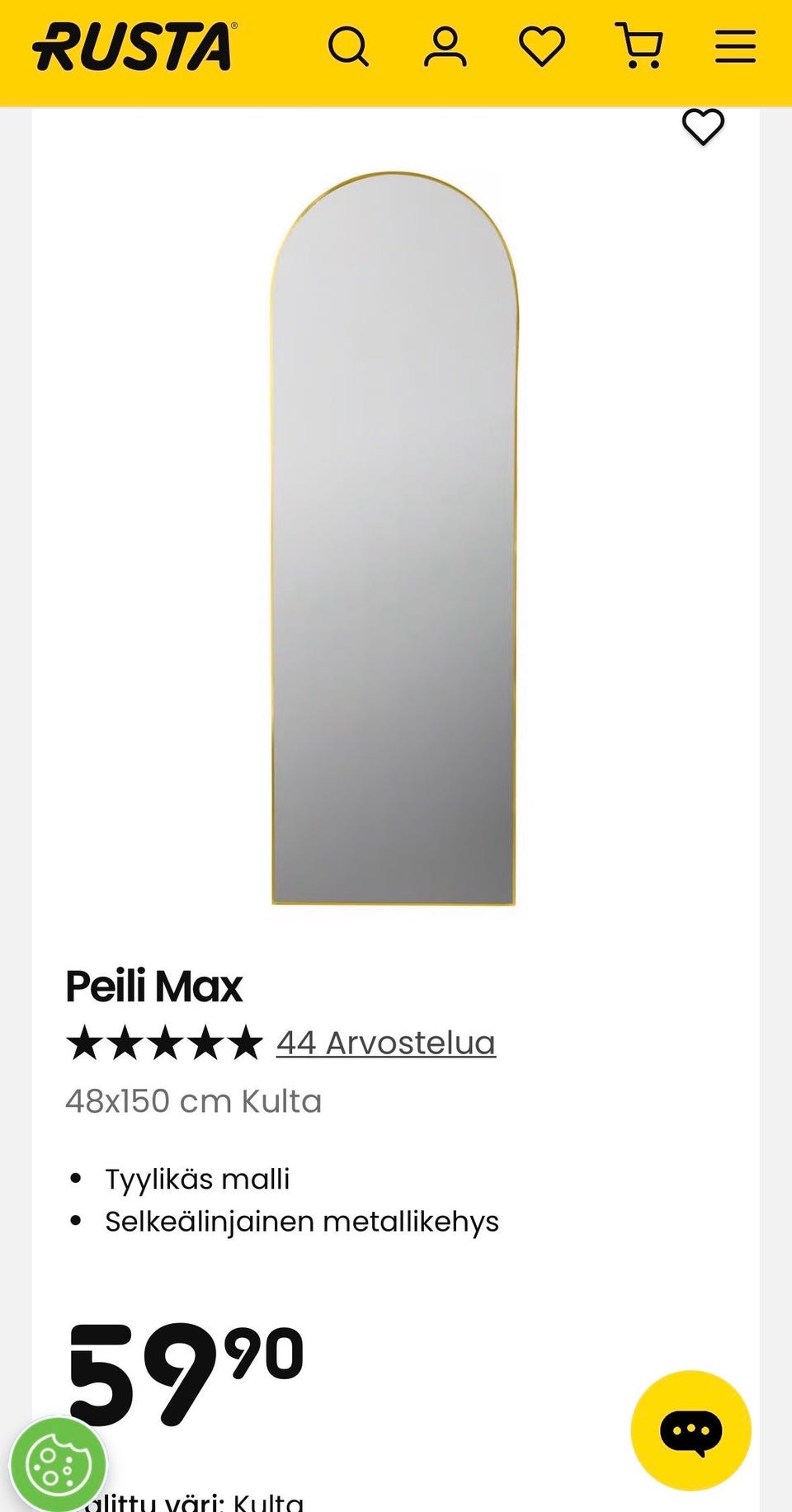792x1512 pixels.
Task: Click the fifth star of the rating
Action: click(x=245, y=1043)
